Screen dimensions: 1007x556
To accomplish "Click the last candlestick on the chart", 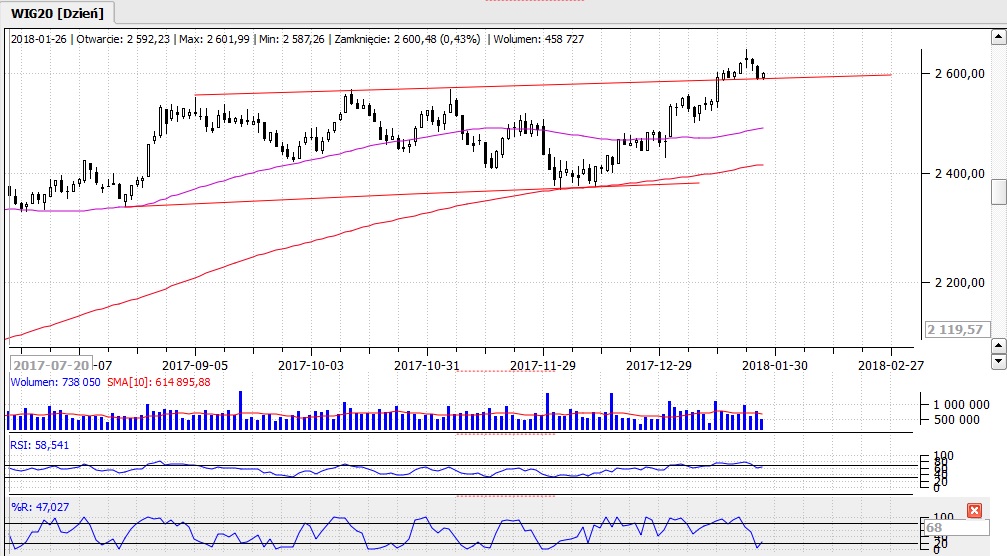I will pos(764,74).
